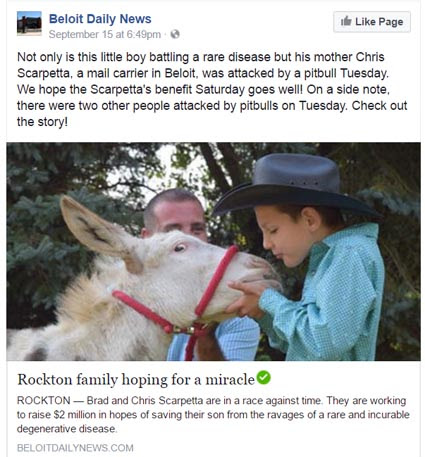The height and width of the screenshot is (457, 425).
Task: Click the article summary starting with ROCKTON
Action: tap(213, 414)
